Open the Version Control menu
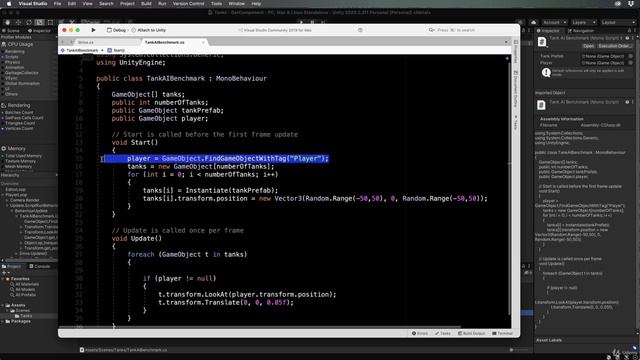Screen dimensions: 640x360 [189, 4]
